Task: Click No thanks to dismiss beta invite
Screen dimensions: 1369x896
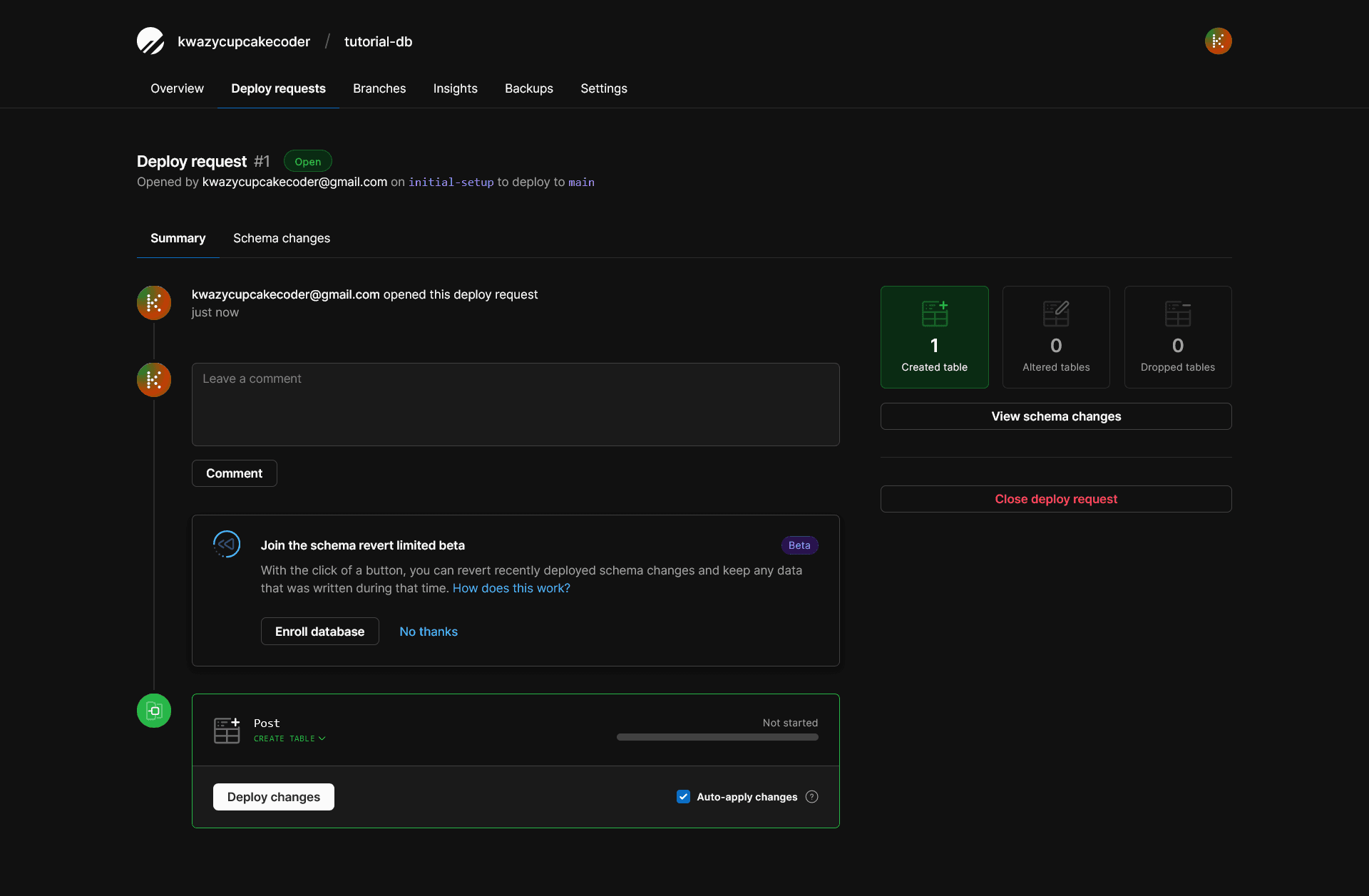Action: (x=429, y=631)
